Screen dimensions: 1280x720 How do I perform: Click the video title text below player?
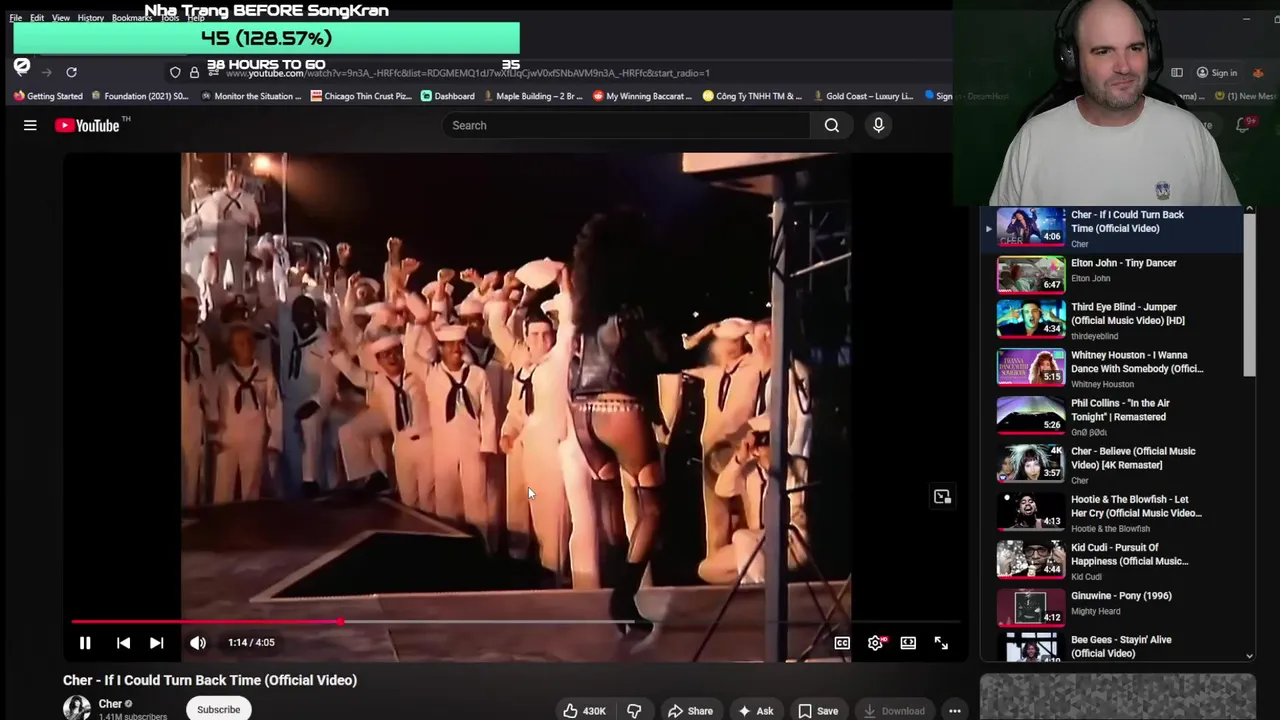click(210, 680)
